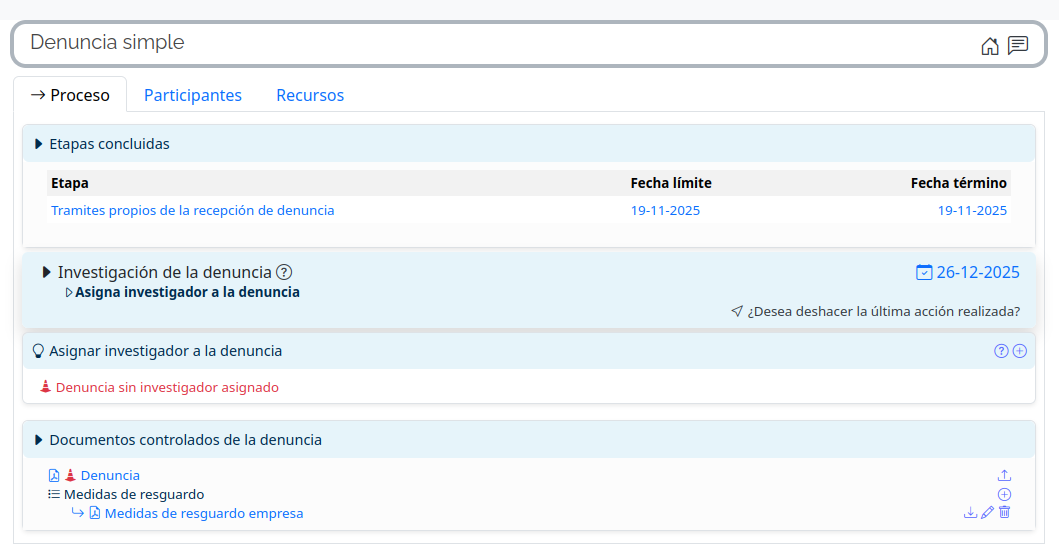Viewport: 1059px width, 555px height.
Task: Upload the Denuncia document
Action: click(1005, 476)
